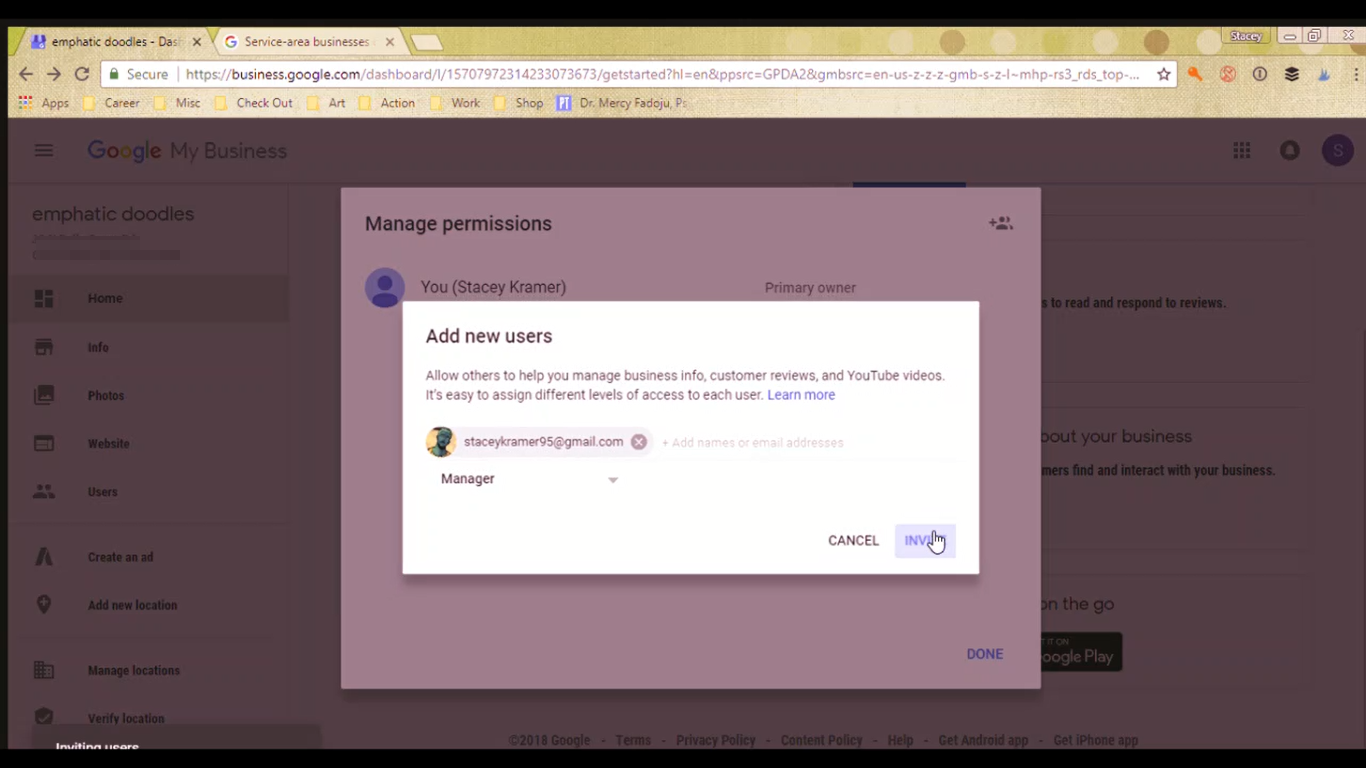Open Dr. Mercy Fadoju bookmark
The width and height of the screenshot is (1366, 768).
tap(622, 103)
